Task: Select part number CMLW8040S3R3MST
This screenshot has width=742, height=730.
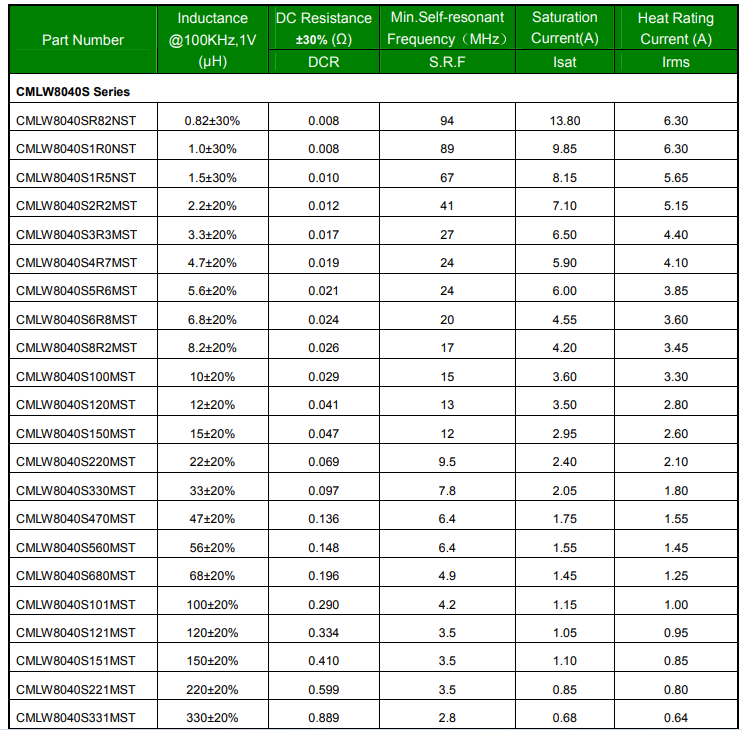Action: coord(77,235)
